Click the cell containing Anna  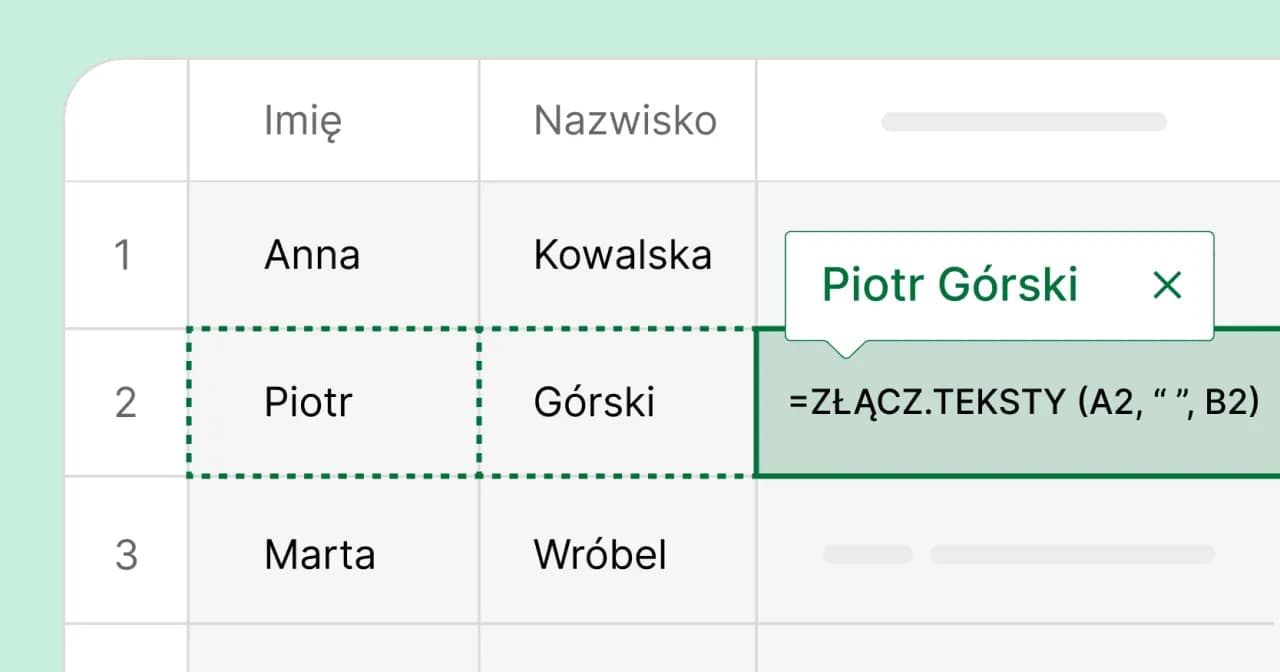tap(312, 255)
